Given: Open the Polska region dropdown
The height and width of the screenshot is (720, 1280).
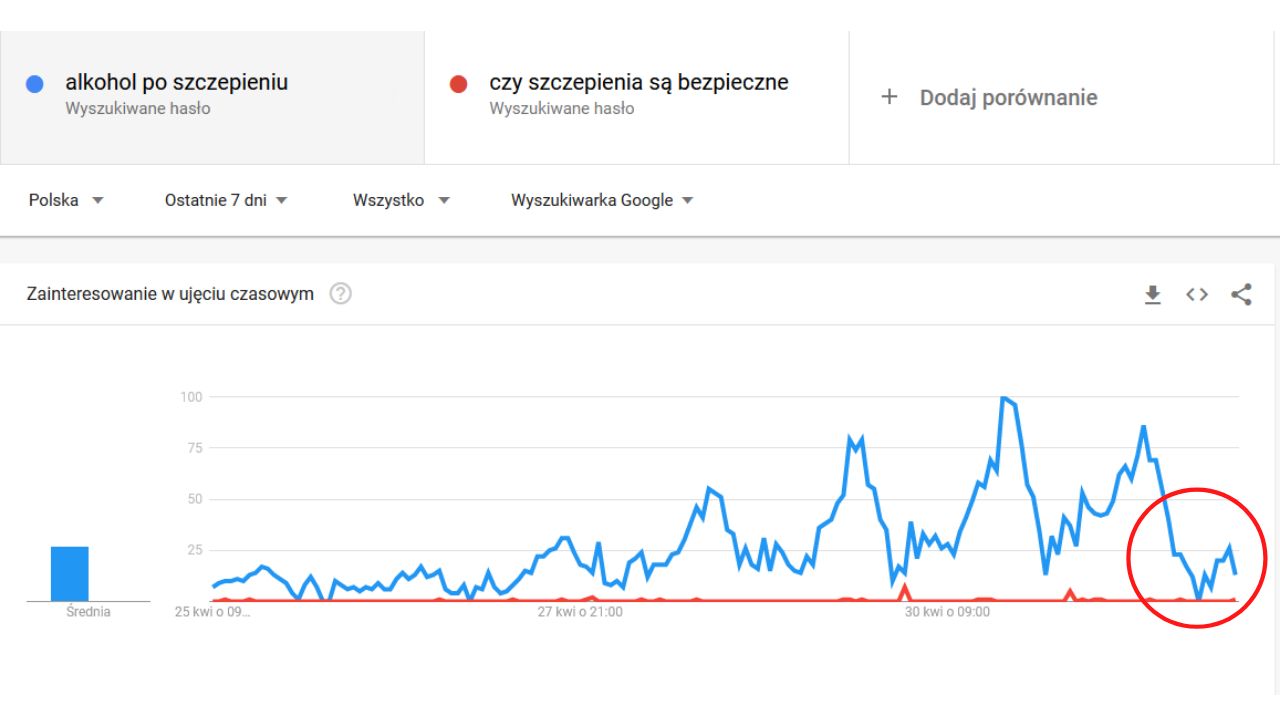Looking at the screenshot, I should point(66,200).
